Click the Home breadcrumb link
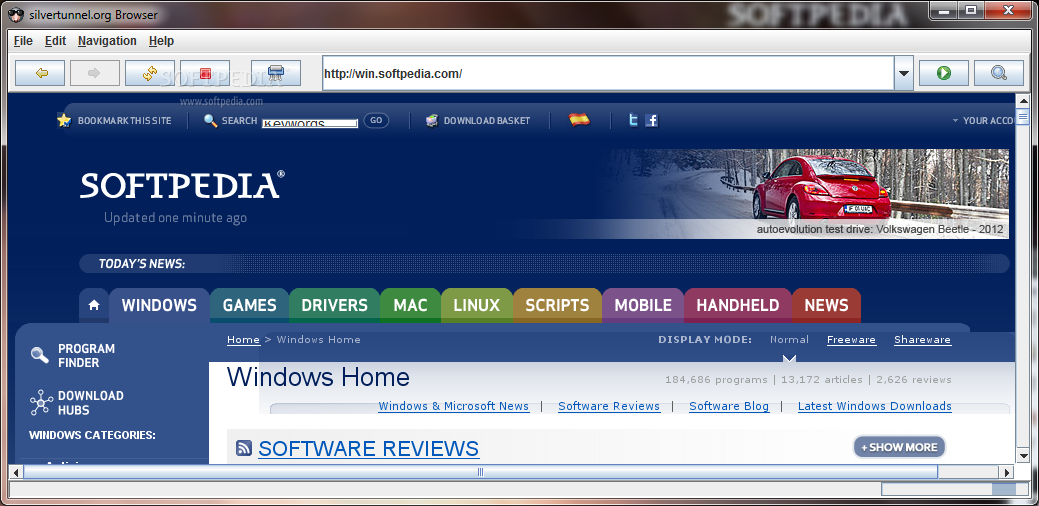This screenshot has height=506, width=1039. 243,340
